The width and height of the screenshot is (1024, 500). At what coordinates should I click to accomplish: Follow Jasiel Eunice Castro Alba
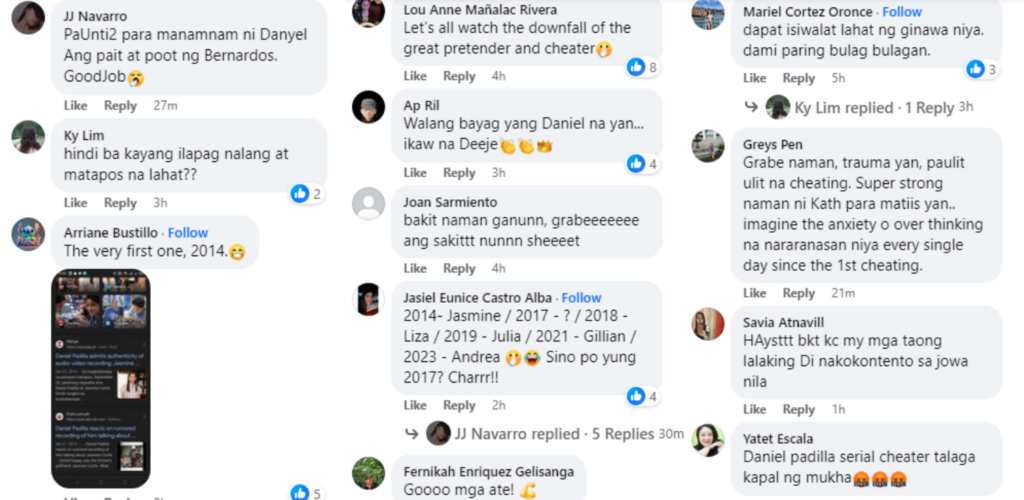click(581, 298)
